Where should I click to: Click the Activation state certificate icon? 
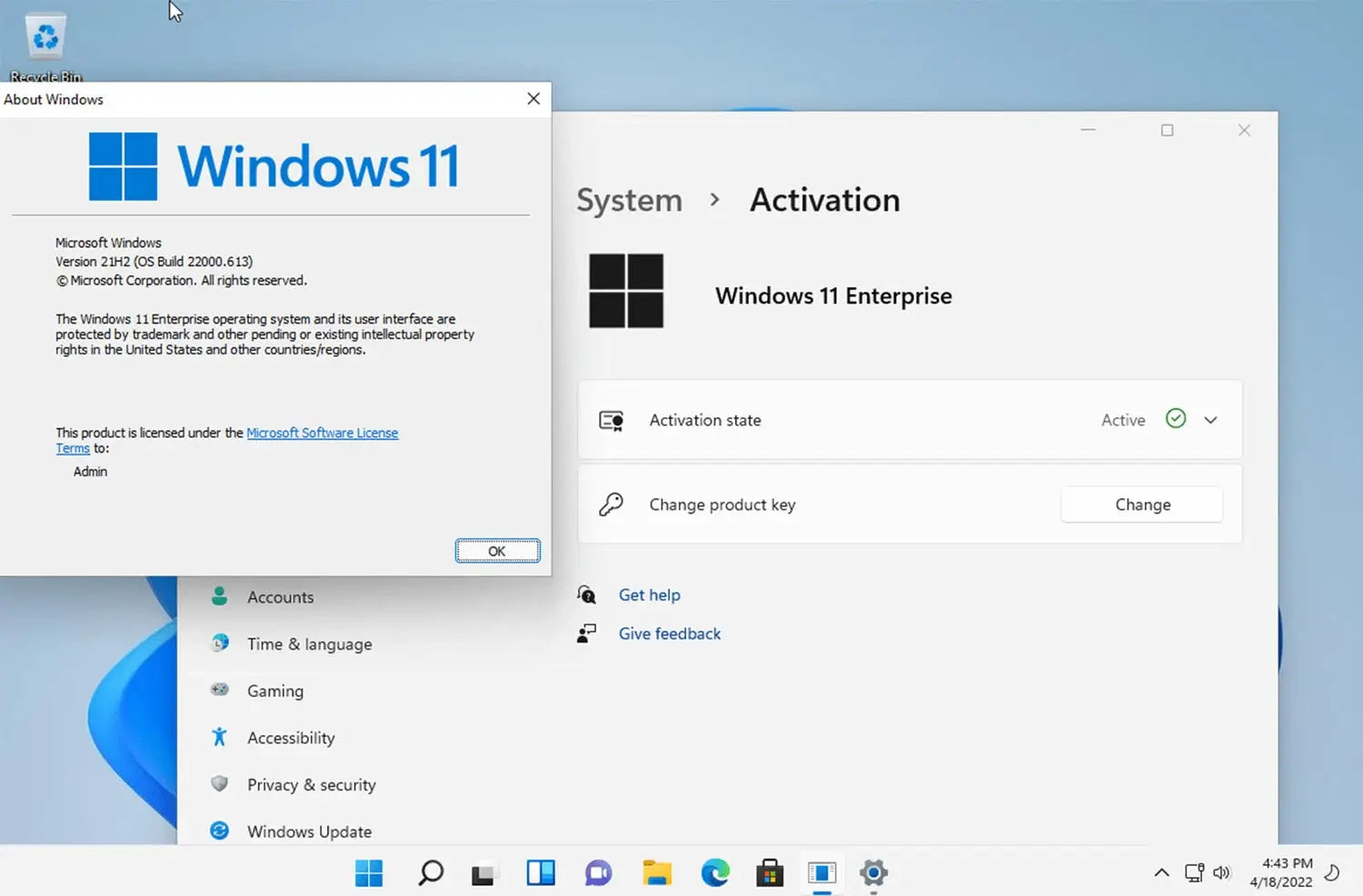coord(612,420)
